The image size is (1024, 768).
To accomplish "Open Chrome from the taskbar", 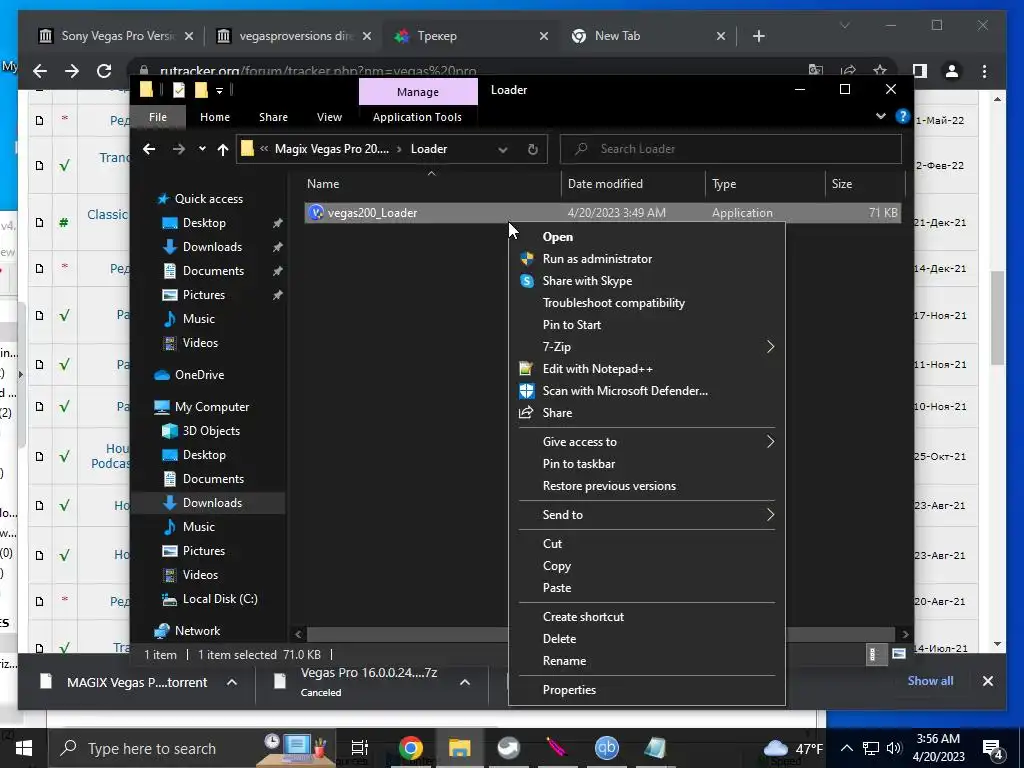I will pyautogui.click(x=411, y=748).
